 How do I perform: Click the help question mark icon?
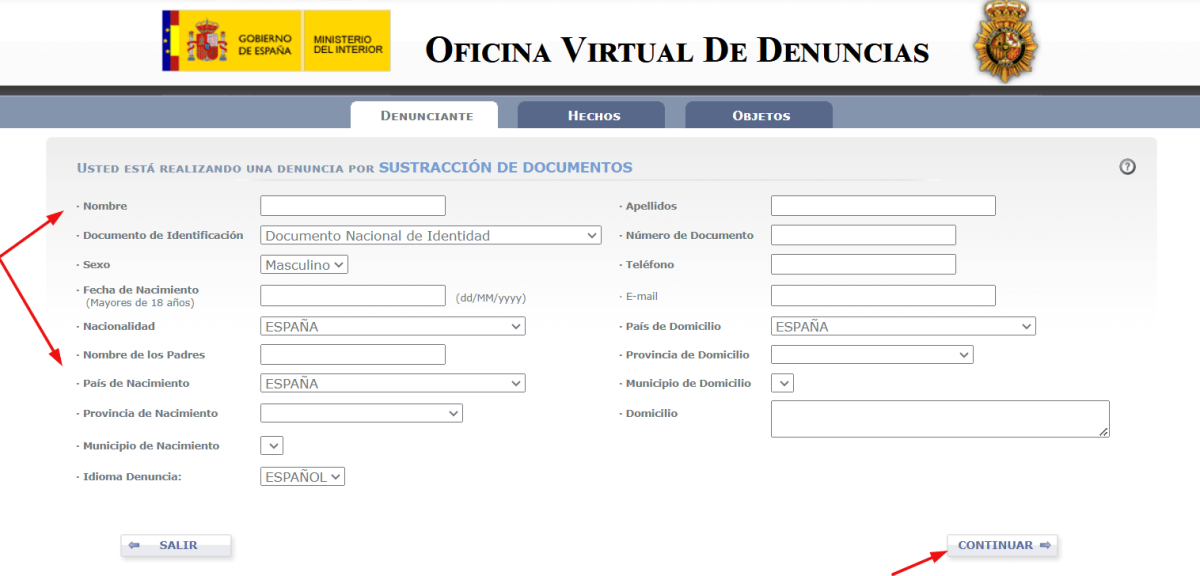click(x=1127, y=167)
